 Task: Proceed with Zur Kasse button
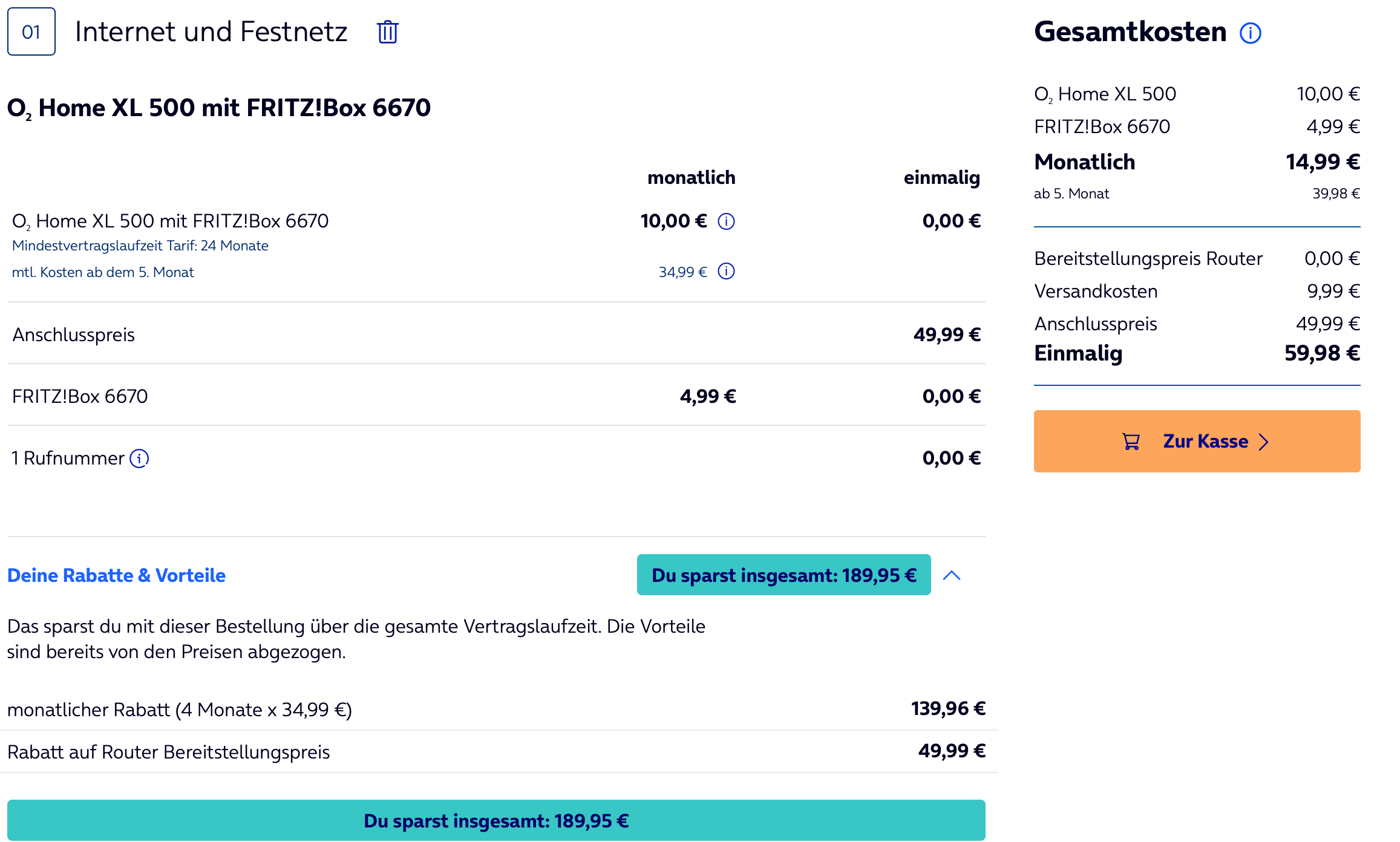(x=1197, y=441)
